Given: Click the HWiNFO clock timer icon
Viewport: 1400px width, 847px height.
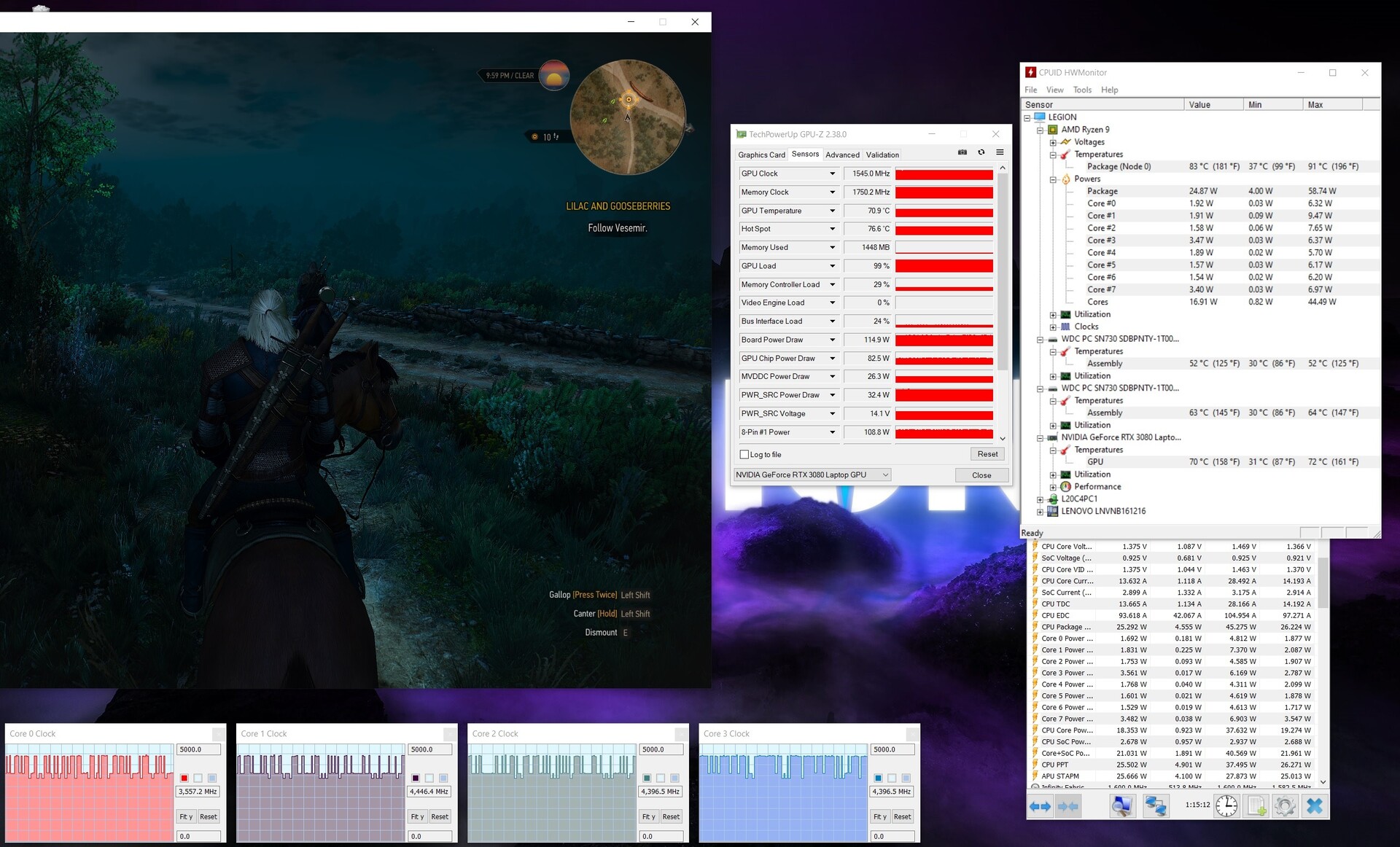Looking at the screenshot, I should 1226,806.
